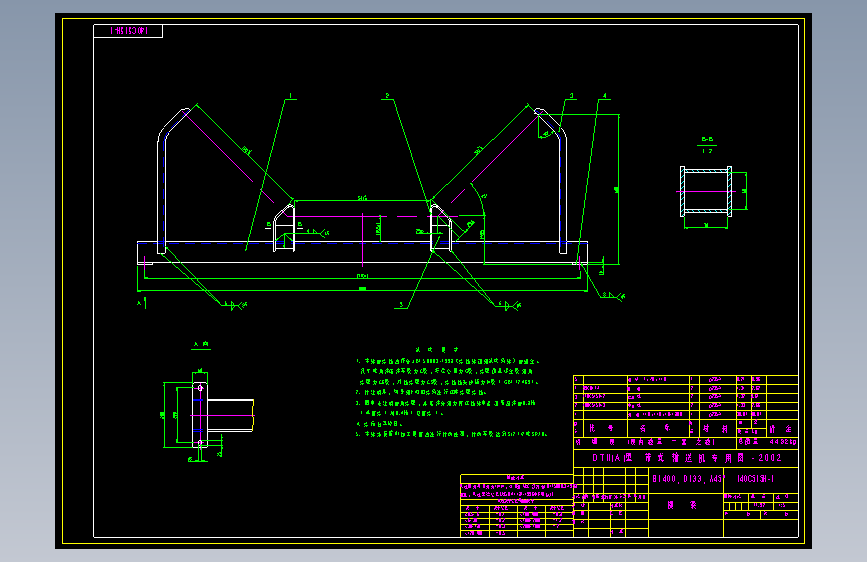867x562 pixels.
Task: Click the '代号' column header in parts list
Action: (601, 428)
